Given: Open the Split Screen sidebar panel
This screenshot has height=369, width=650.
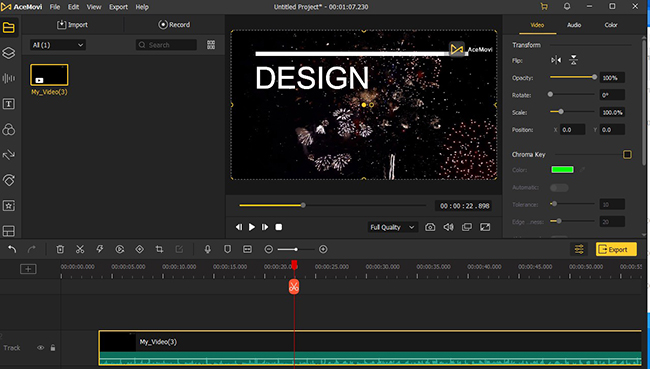Looking at the screenshot, I should (9, 231).
